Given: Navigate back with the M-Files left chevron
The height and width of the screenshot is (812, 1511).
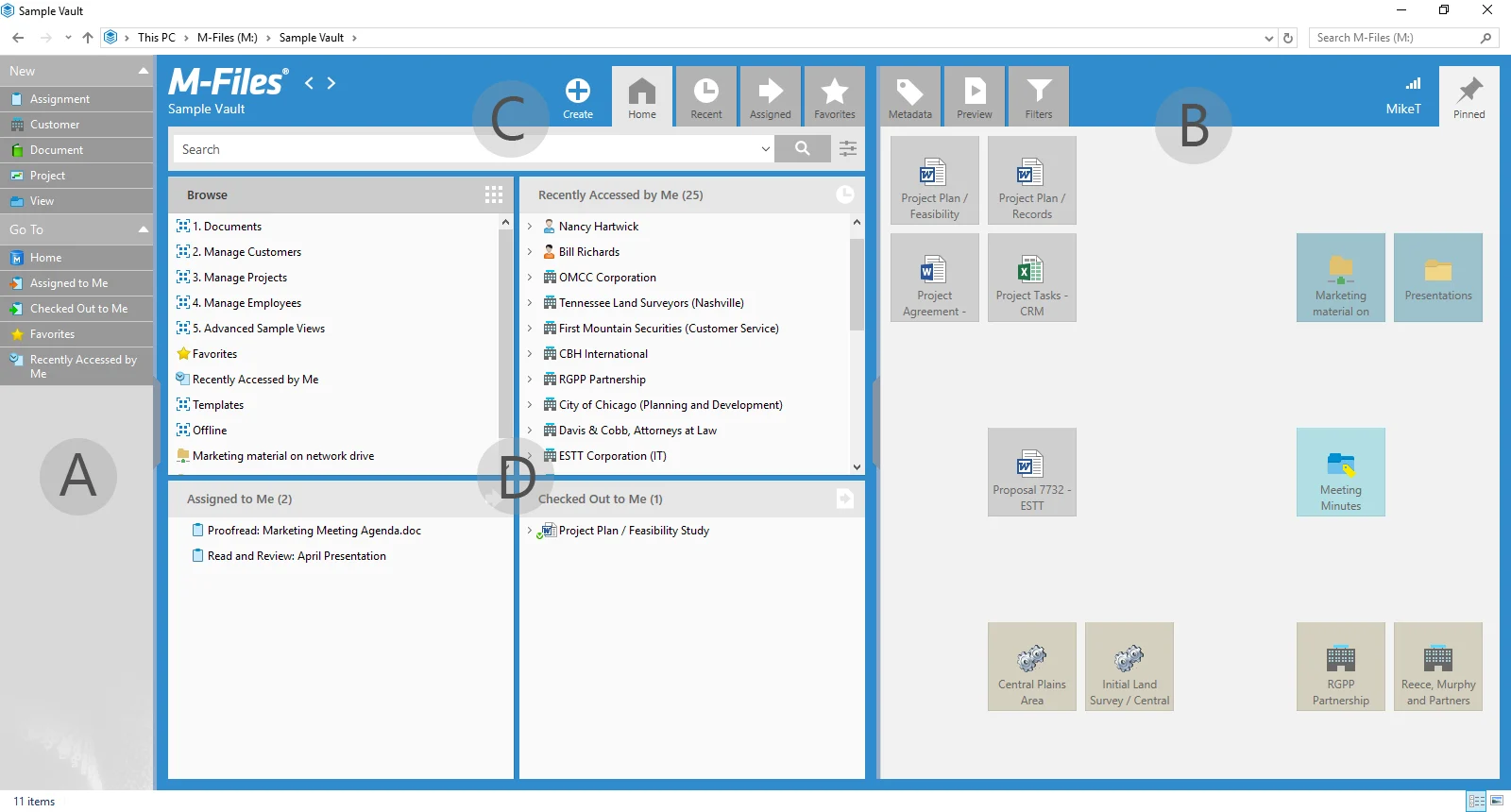Looking at the screenshot, I should pos(309,83).
